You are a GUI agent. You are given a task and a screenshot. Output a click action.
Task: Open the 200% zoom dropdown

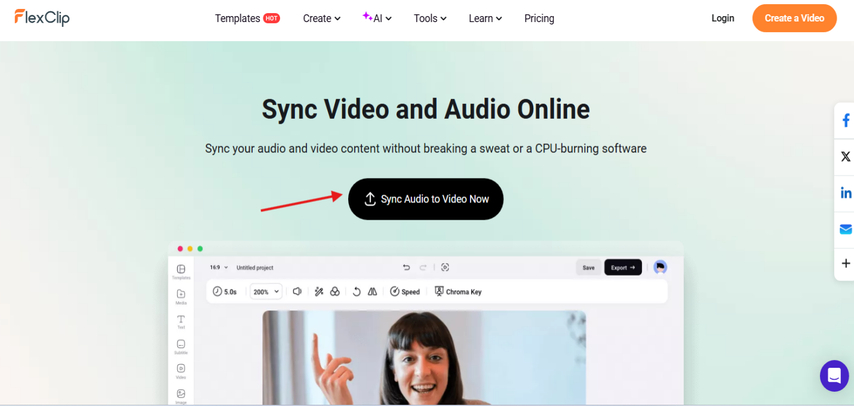(x=266, y=292)
